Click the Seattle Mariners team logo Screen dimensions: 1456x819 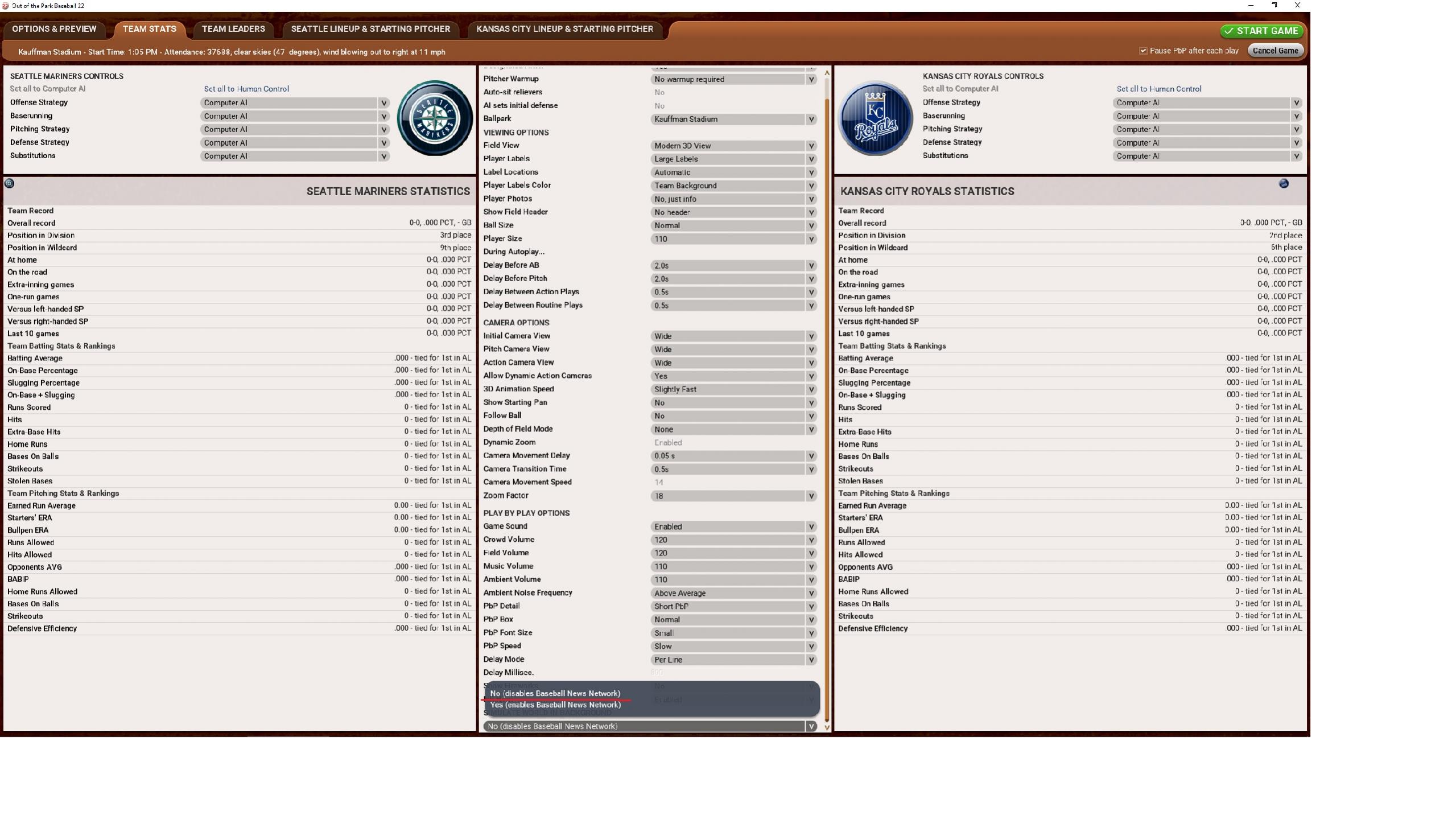[x=435, y=118]
